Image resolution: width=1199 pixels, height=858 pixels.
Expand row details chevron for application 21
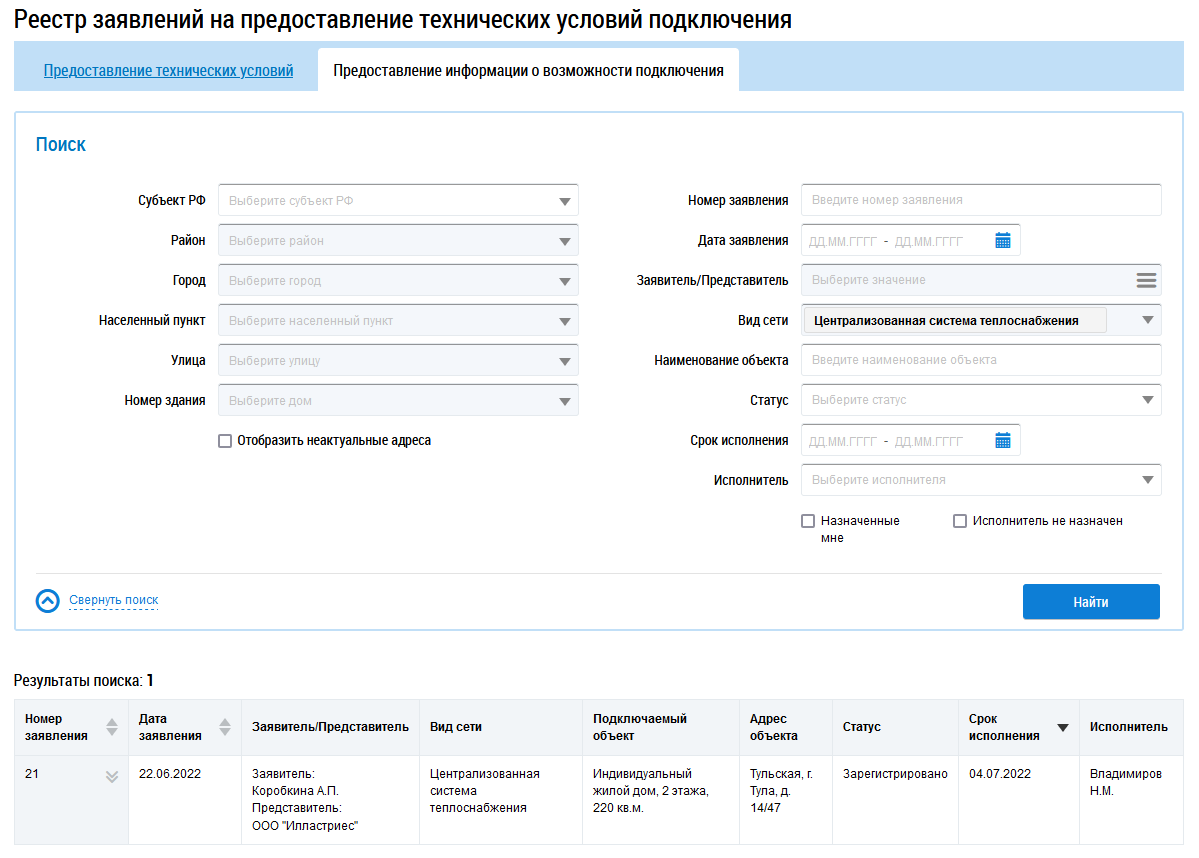112,777
